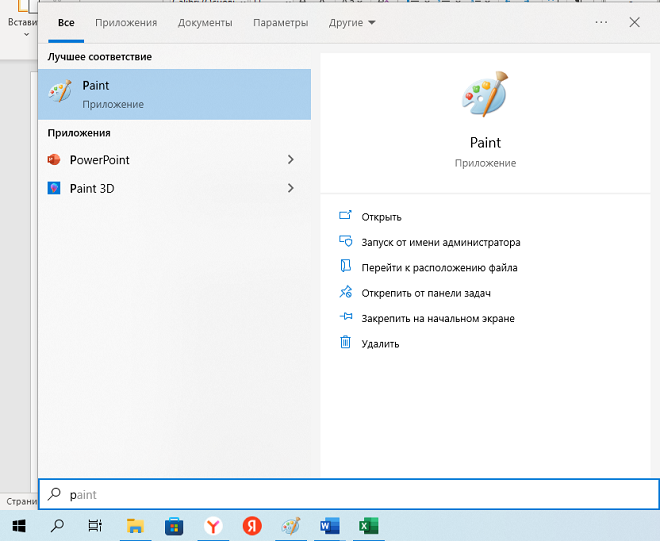Viewport: 660px width, 541px height.
Task: Click the PowerPoint icon in results
Action: point(54,160)
